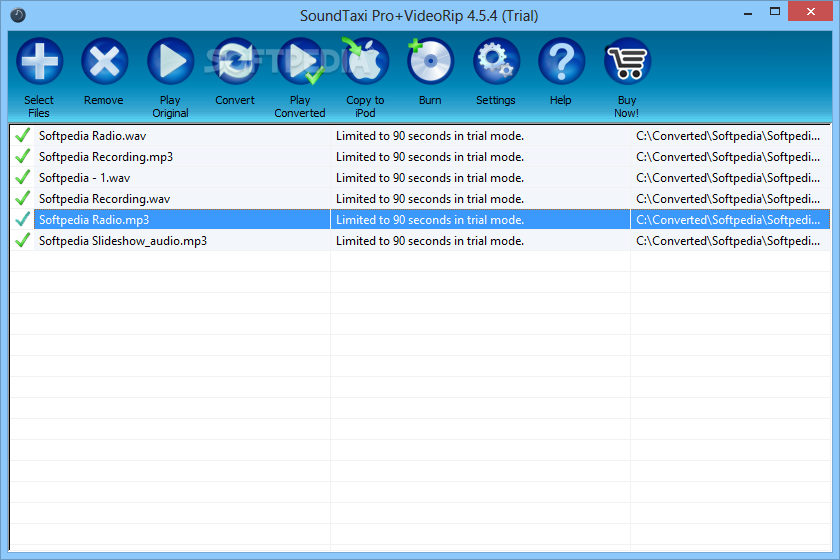Select the Softpedia Recording.mp3 file
This screenshot has width=840, height=560.
(x=106, y=157)
